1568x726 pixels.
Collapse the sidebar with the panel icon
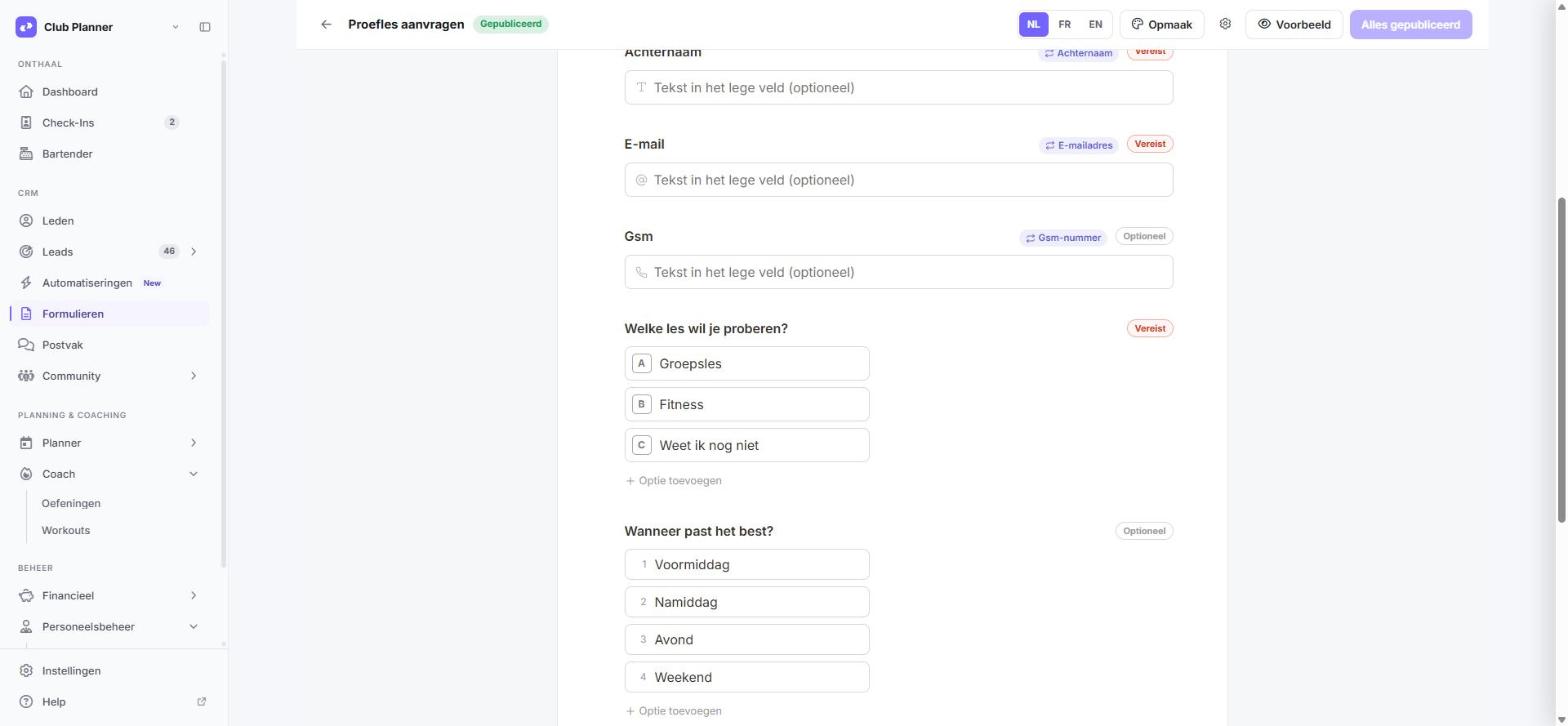205,27
